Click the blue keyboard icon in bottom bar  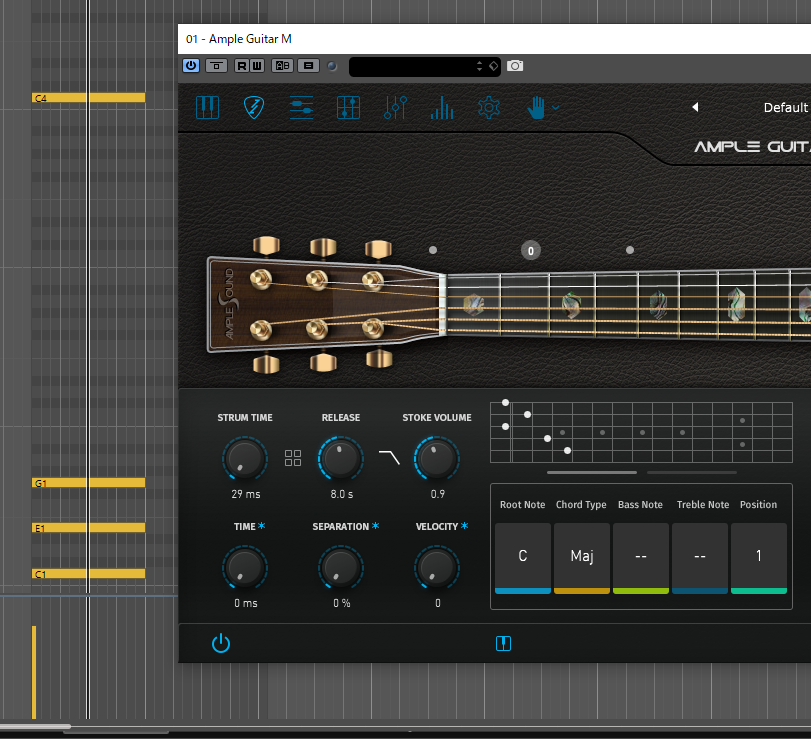click(x=503, y=643)
